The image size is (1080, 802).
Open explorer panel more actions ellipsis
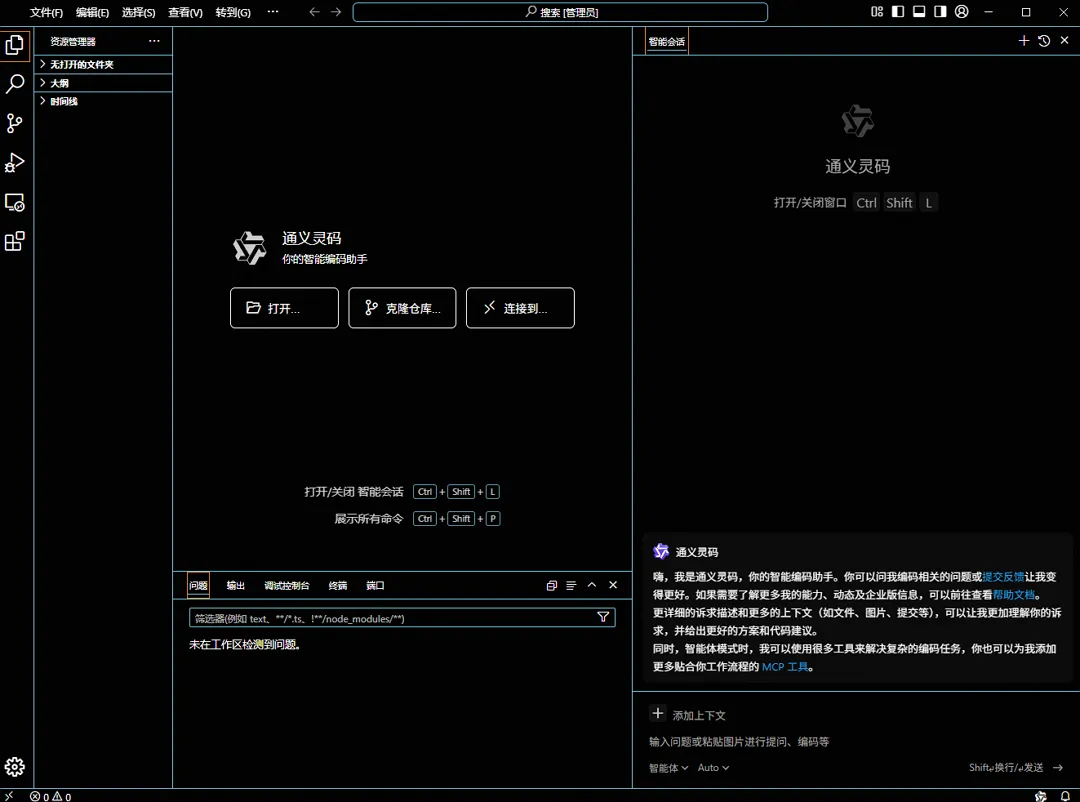(154, 41)
